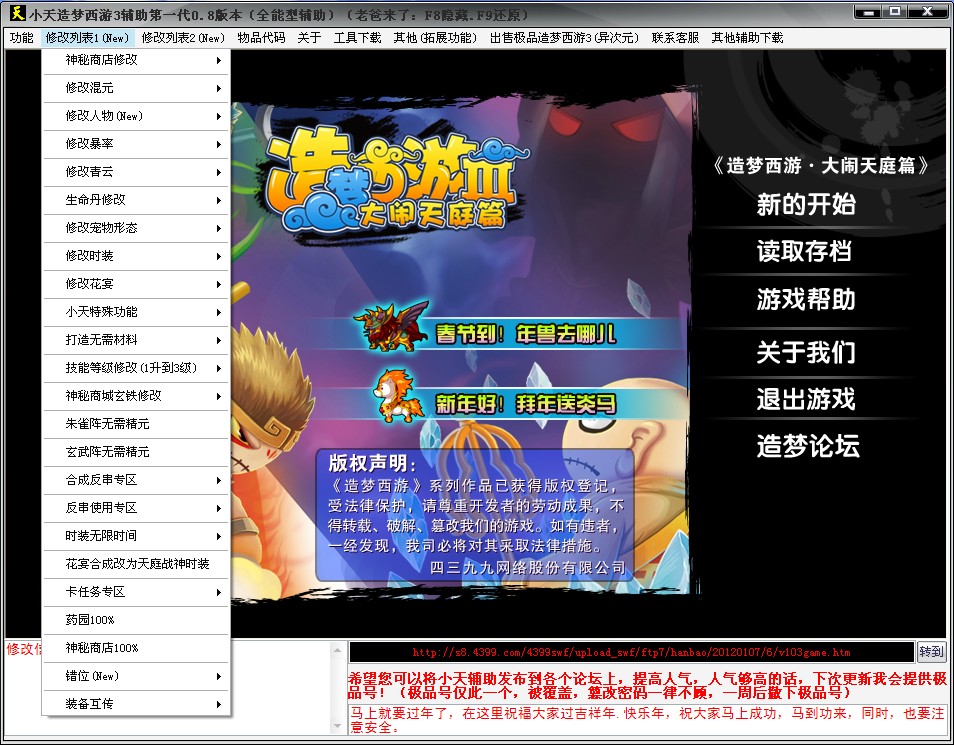Viewport: 954px width, 745px height.
Task: Open the 神秘商城玄铁修改 submenu
Action: point(136,396)
